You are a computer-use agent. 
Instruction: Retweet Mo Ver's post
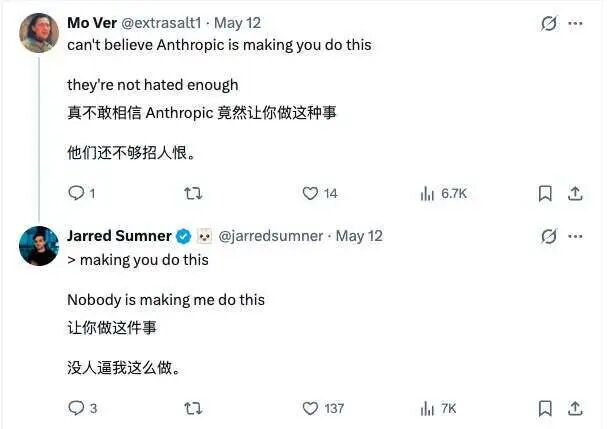click(193, 193)
